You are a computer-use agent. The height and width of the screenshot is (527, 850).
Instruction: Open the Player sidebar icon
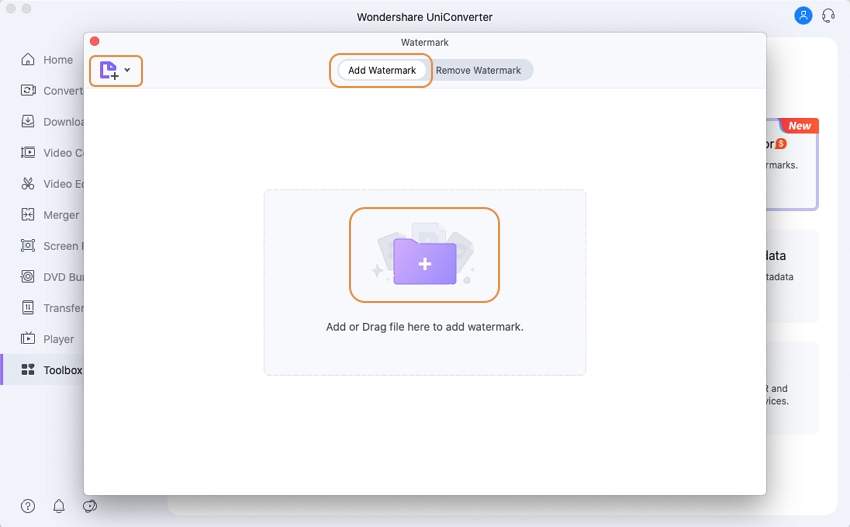28,339
